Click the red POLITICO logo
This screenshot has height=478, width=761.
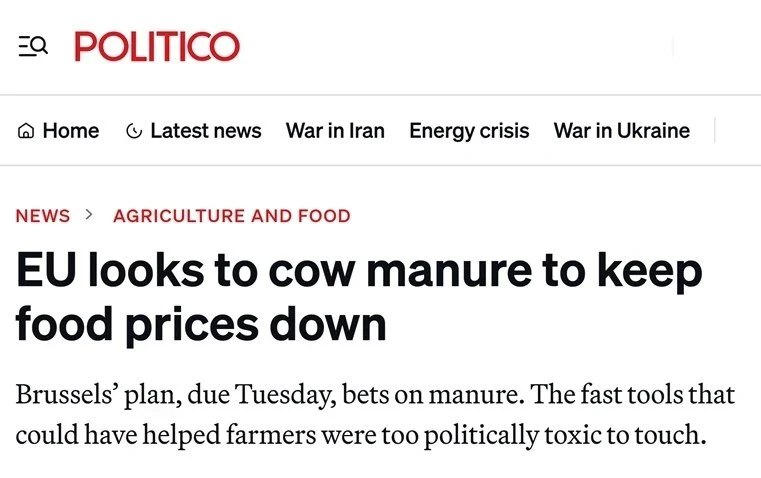tap(157, 47)
